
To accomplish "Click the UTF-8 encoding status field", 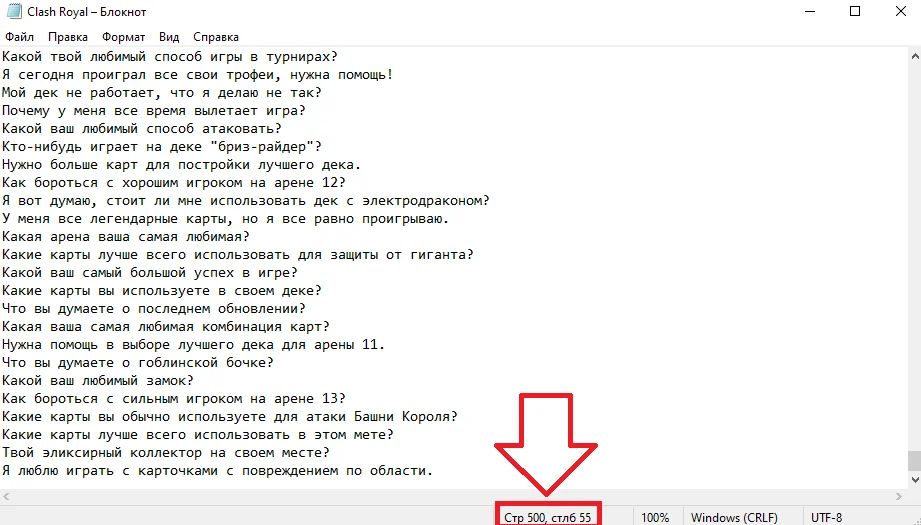I will click(826, 517).
